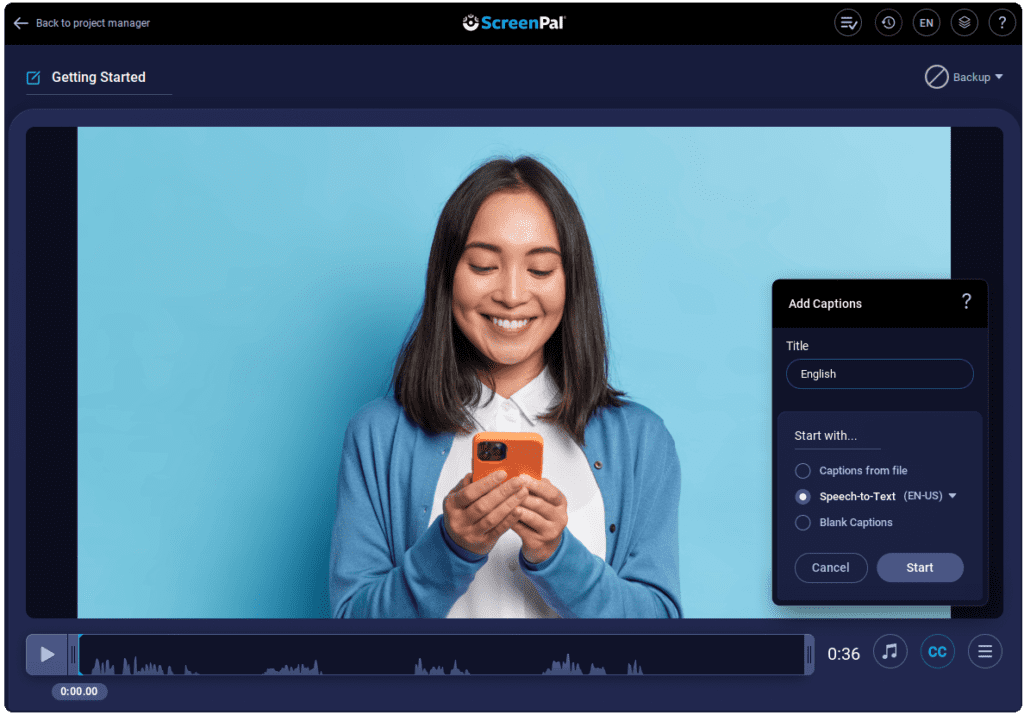Open Add Captions dialog help
1024x715 pixels.
tap(966, 302)
